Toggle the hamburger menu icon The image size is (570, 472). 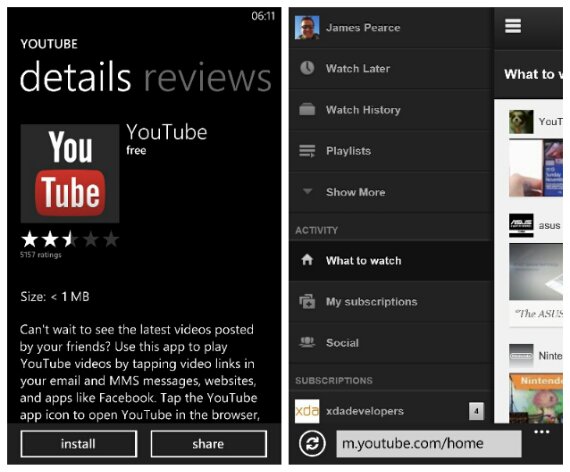tap(513, 26)
